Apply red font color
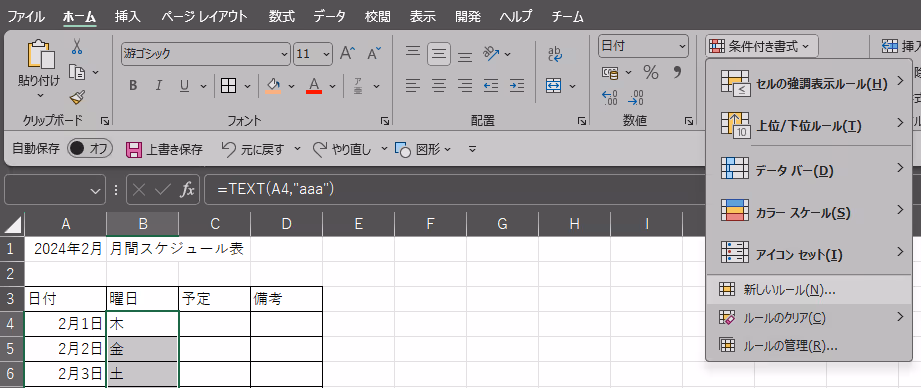The width and height of the screenshot is (921, 388). (x=314, y=86)
